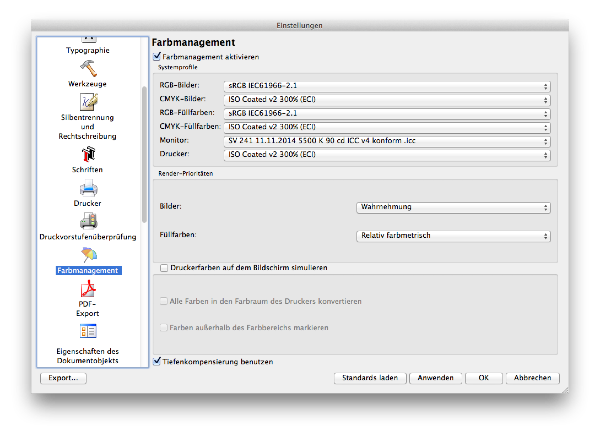Select the Typographie sidebar entry

pyautogui.click(x=88, y=49)
